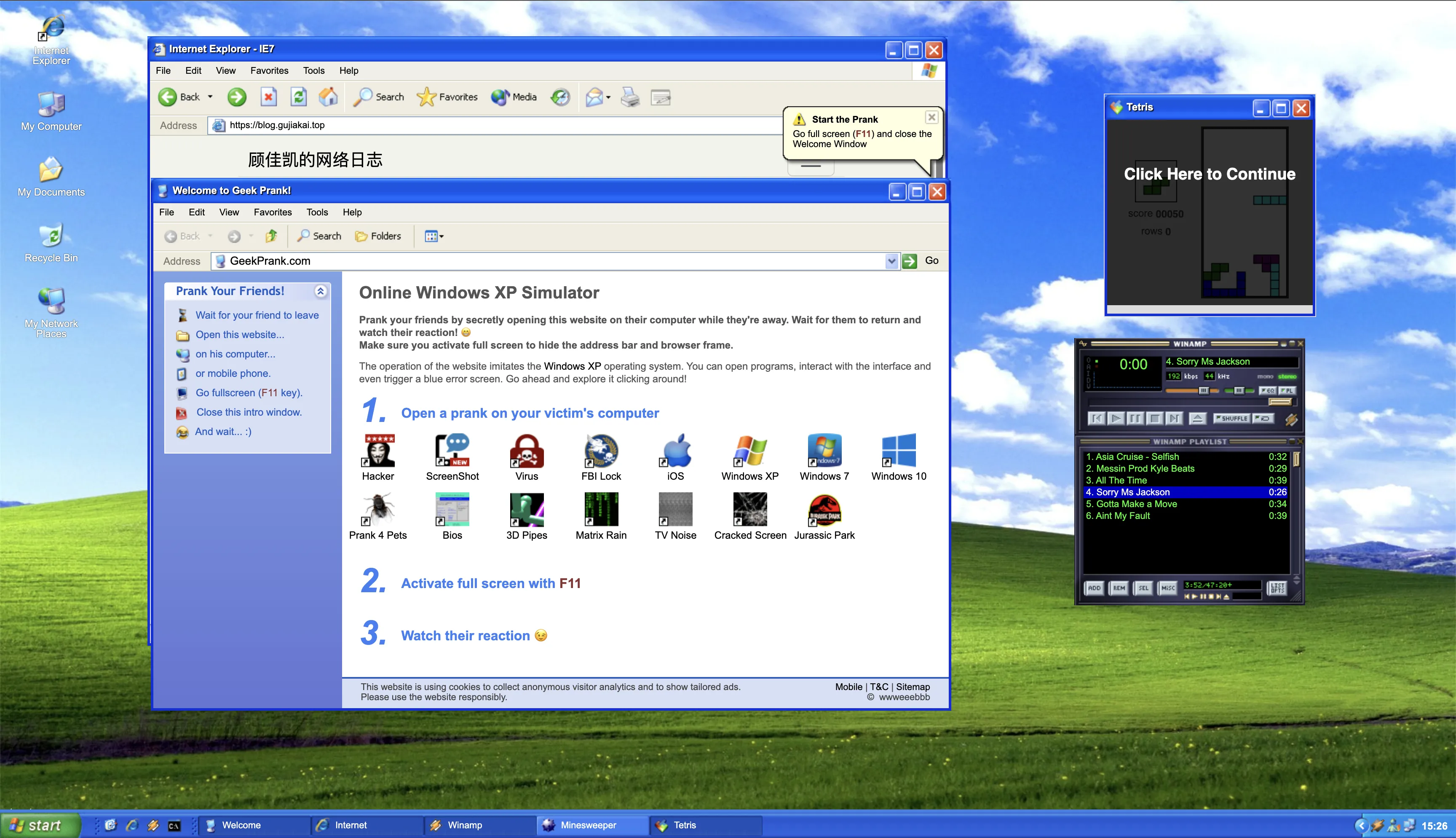
Task: Click the Print icon in Internet Explorer
Action: coord(630,97)
